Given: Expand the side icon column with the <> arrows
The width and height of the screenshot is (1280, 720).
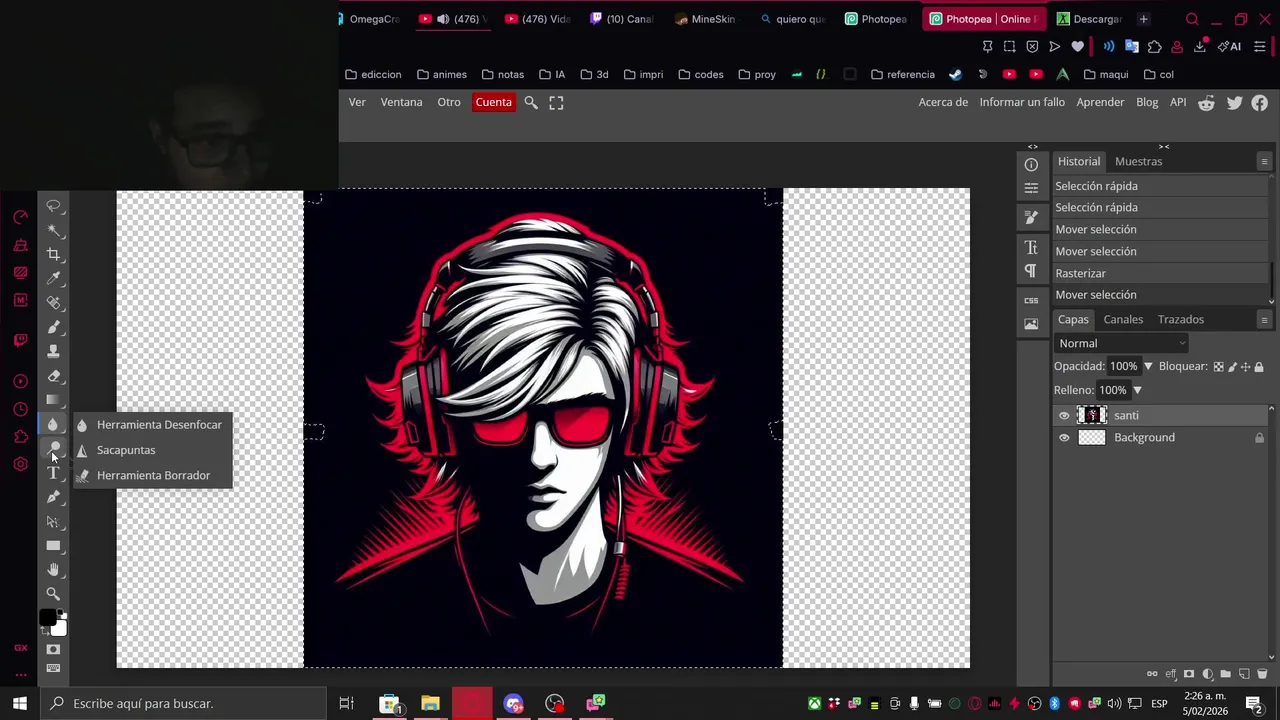Looking at the screenshot, I should point(1033,147).
